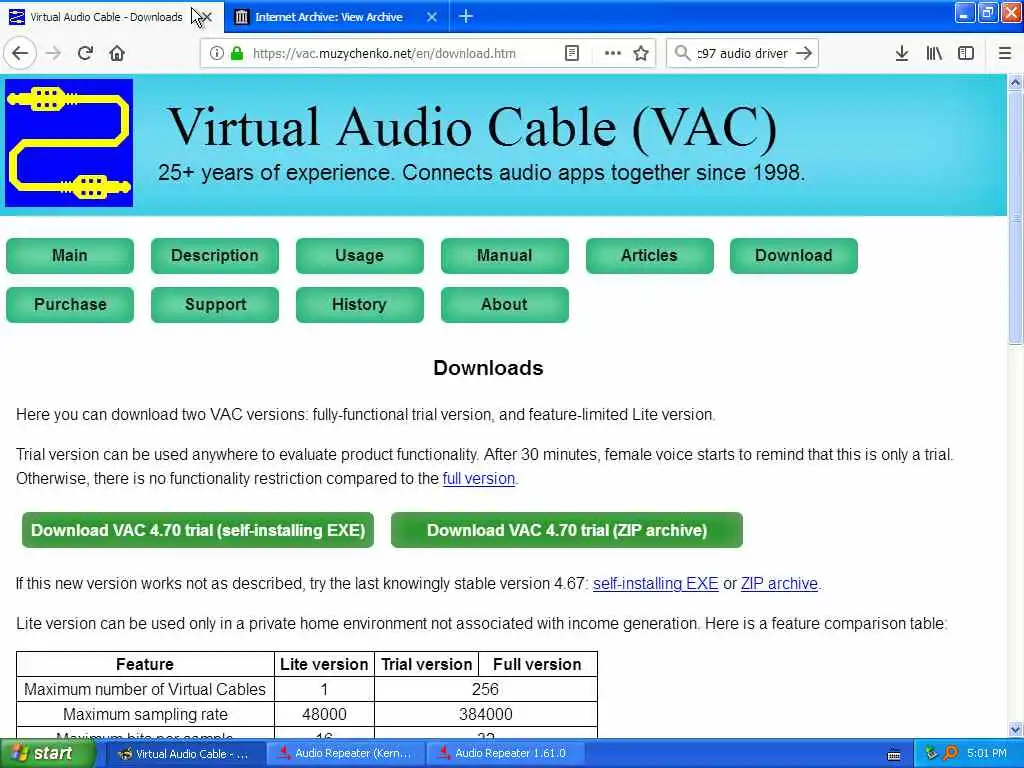1024x768 pixels.
Task: Follow the full version link
Action: [479, 479]
